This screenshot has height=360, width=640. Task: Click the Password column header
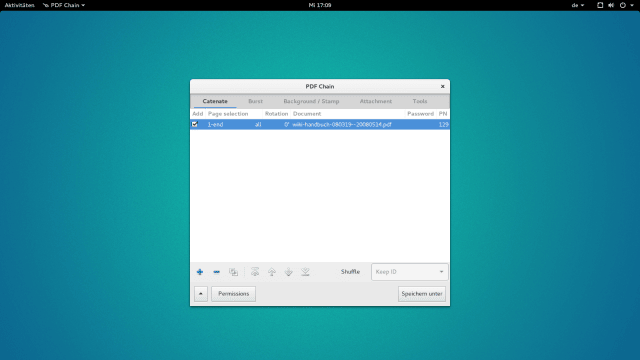(x=420, y=114)
